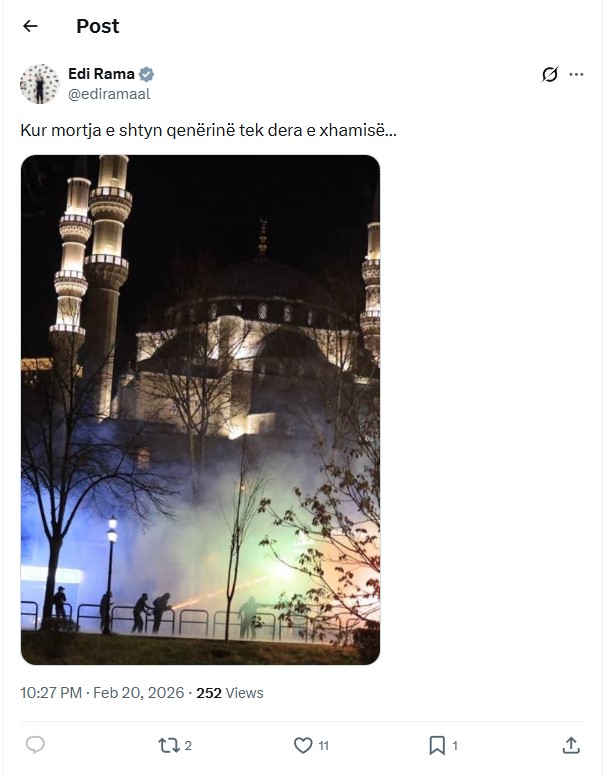Like the post with the heart icon
608x777 pixels.
pyautogui.click(x=303, y=745)
